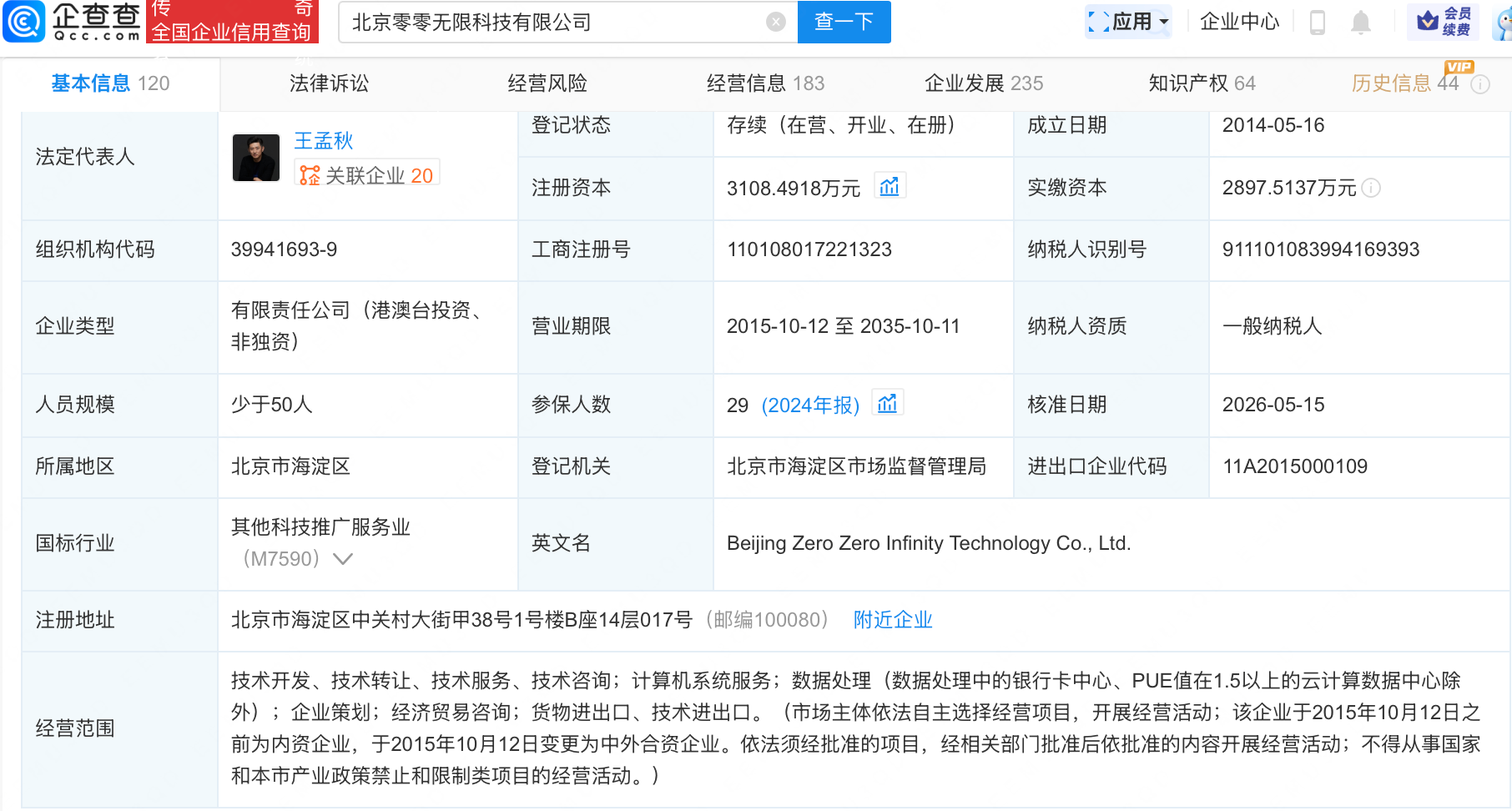Screen dimensions: 1512x811
Task: Switch to 法律诉讼 tab
Action: pos(329,83)
